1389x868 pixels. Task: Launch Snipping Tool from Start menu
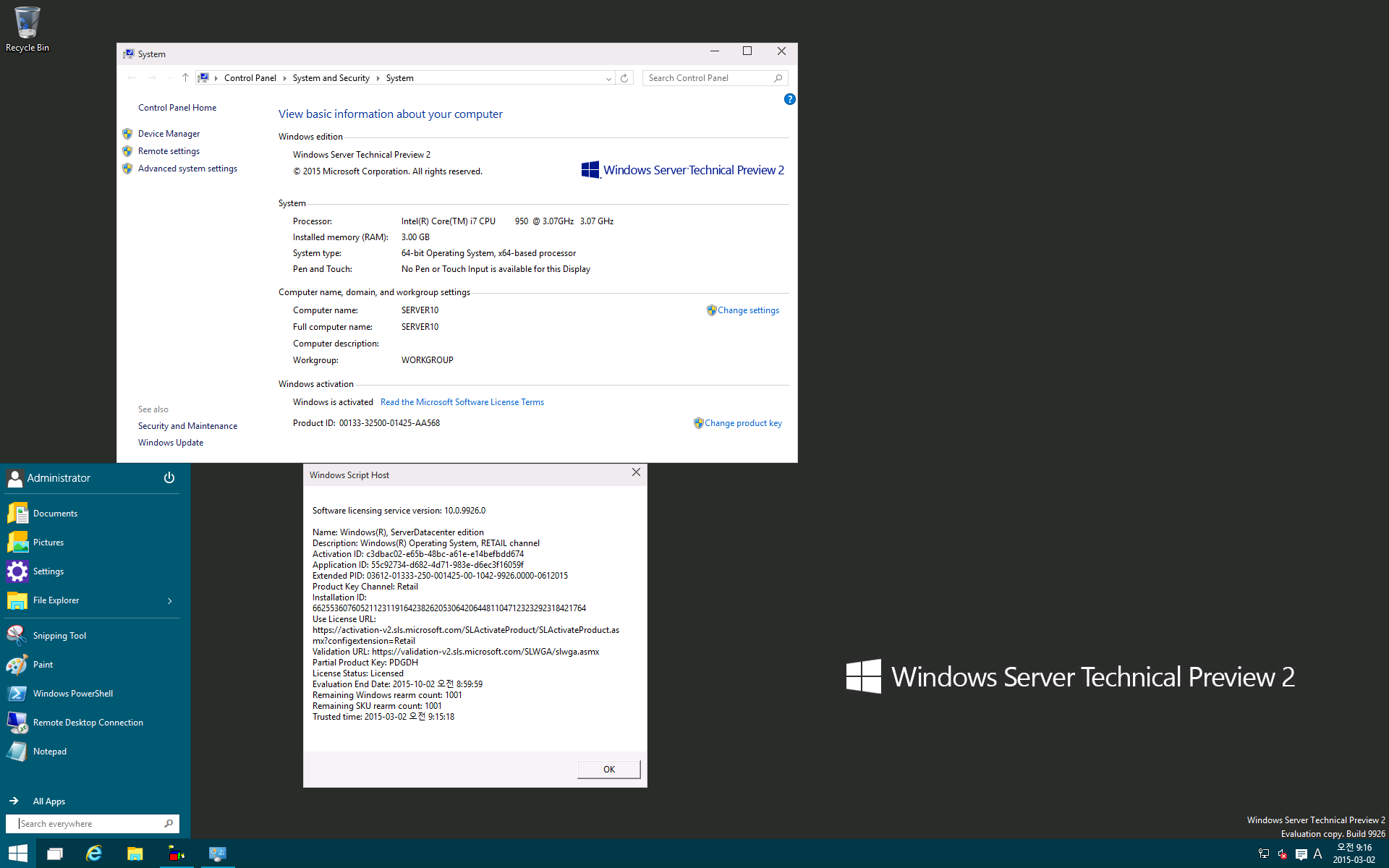pos(92,636)
